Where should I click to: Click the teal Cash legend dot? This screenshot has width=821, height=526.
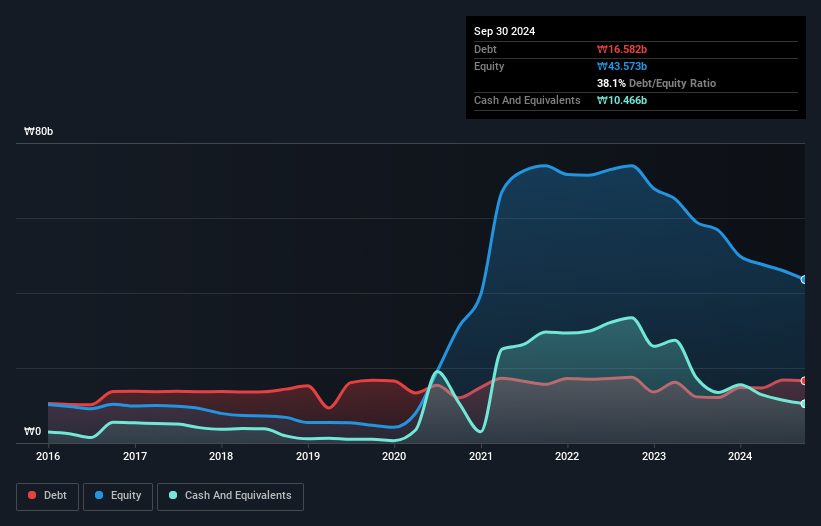[x=173, y=495]
